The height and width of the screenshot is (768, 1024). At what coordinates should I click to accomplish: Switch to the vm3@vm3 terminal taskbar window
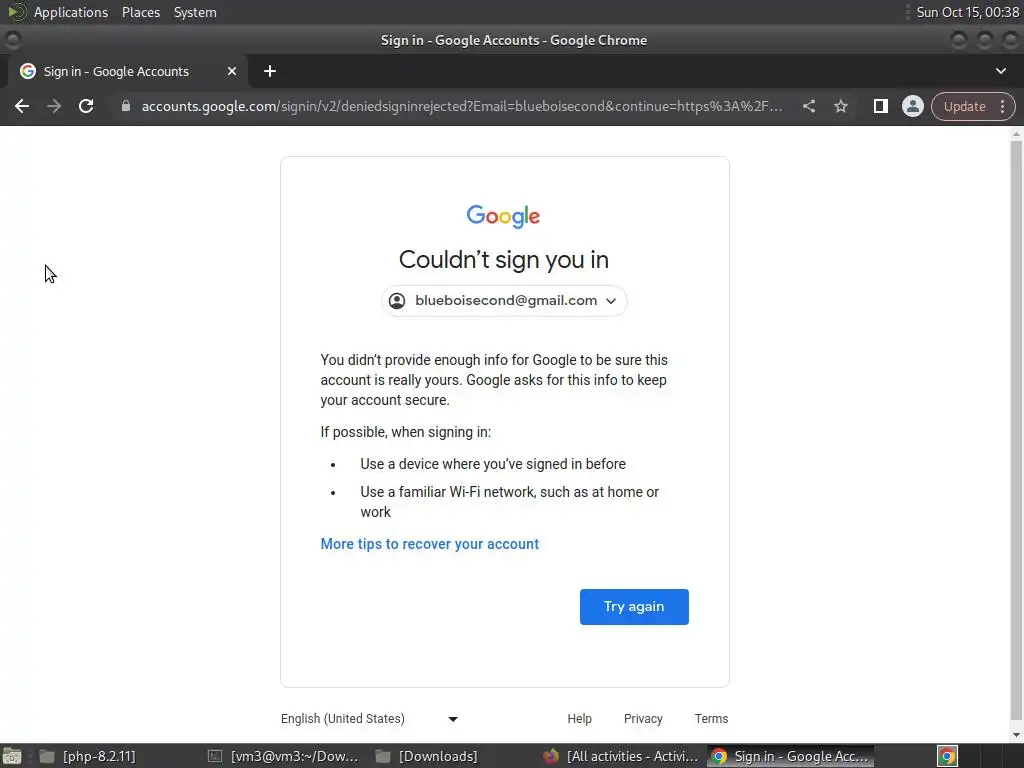click(283, 756)
